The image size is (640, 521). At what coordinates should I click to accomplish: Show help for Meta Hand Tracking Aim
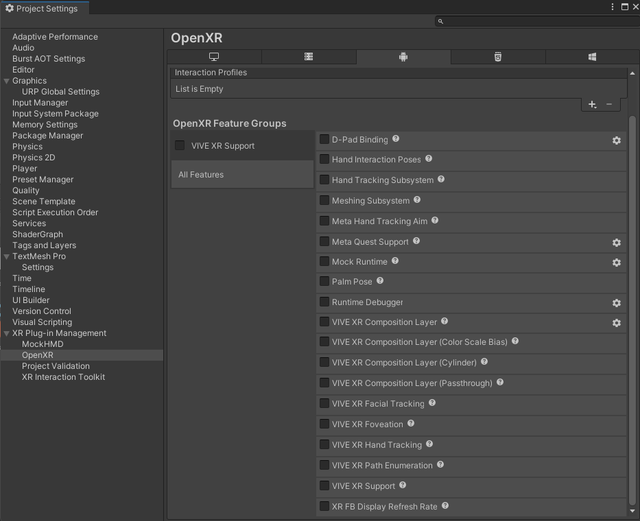(x=435, y=220)
